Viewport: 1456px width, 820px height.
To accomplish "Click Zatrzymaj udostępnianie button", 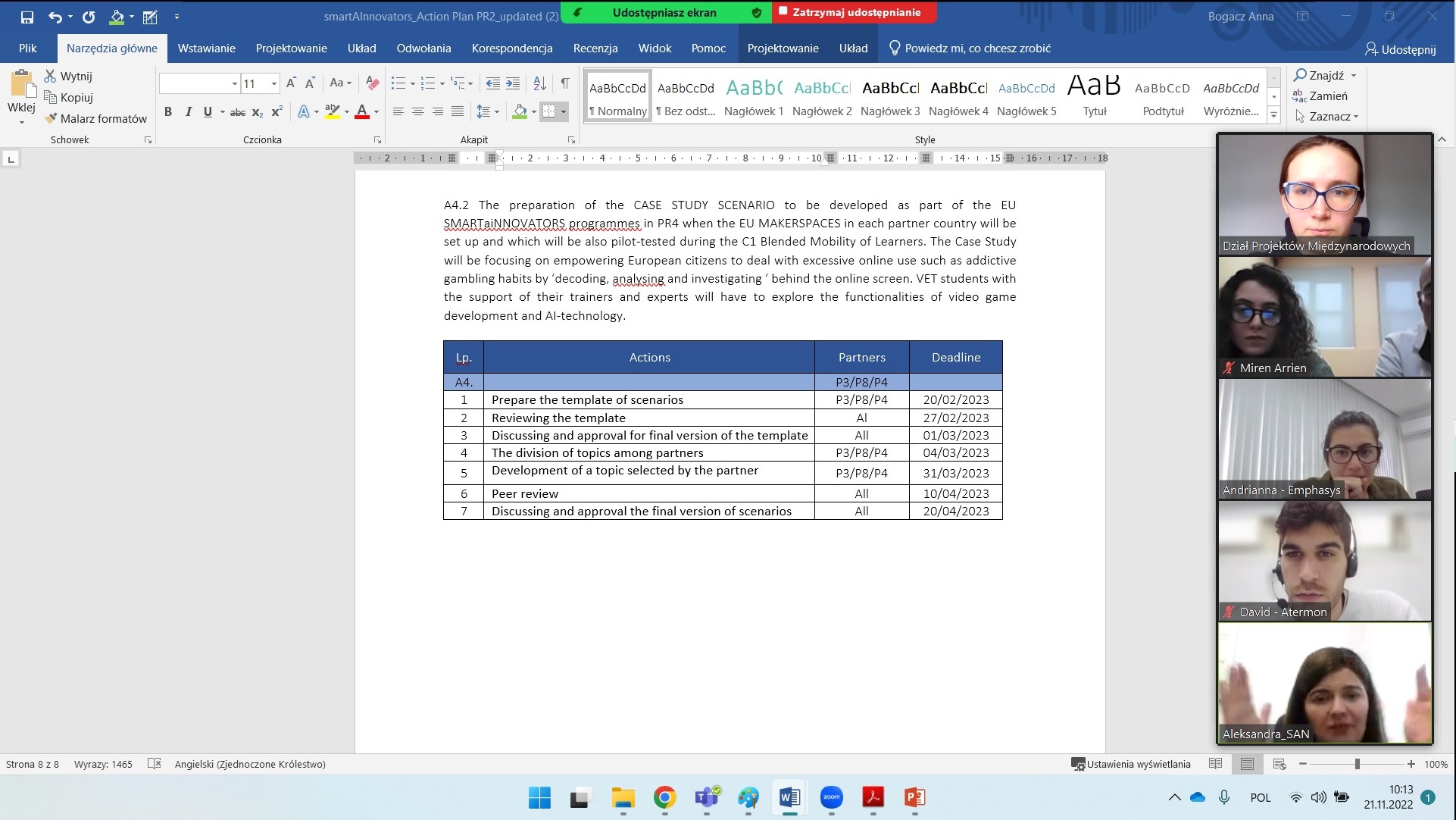I will click(x=854, y=12).
